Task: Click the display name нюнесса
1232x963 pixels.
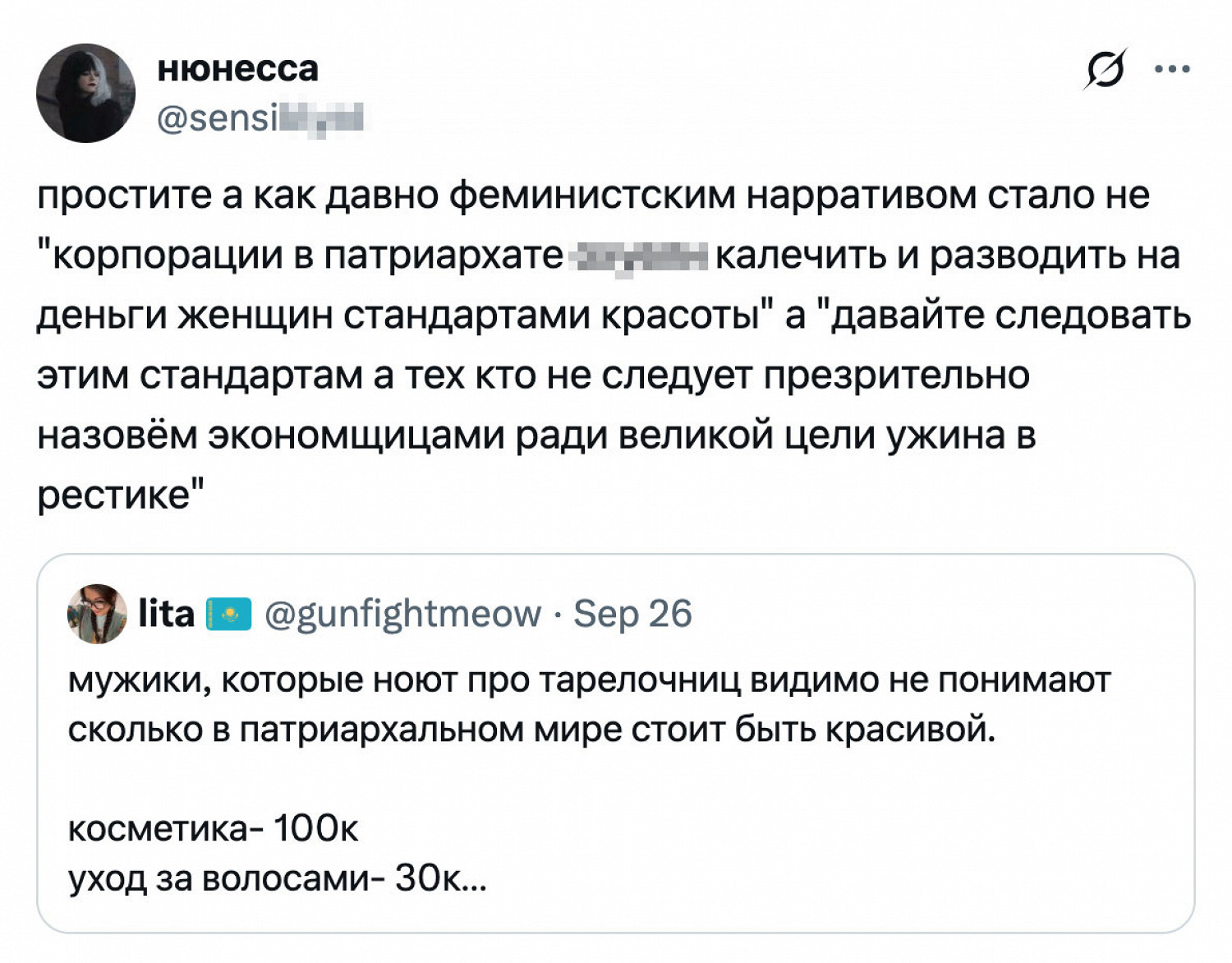Action: [x=237, y=68]
